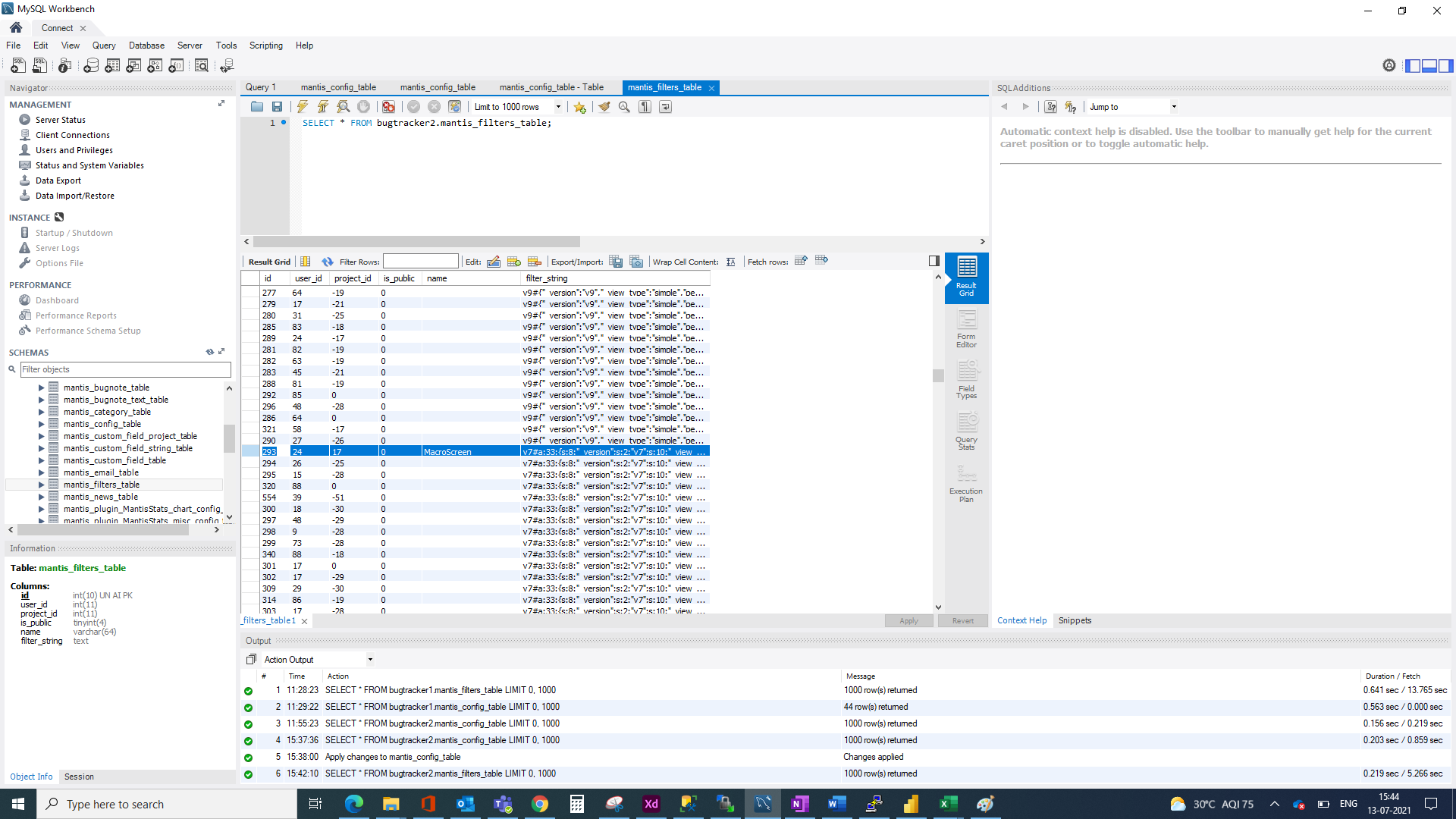Switch to the Query 1 tab
Screen dimensions: 1456x819
point(261,87)
